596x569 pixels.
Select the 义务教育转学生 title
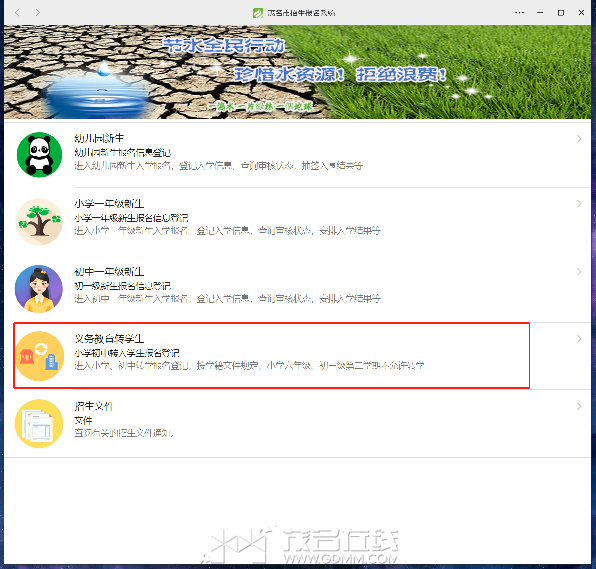(109, 338)
